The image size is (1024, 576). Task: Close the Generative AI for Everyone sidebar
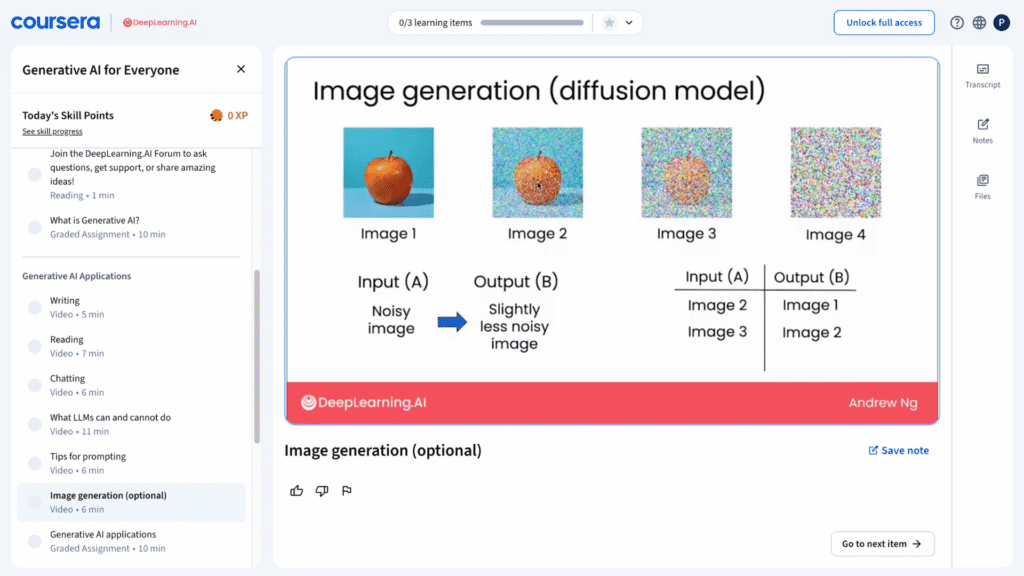tap(241, 69)
